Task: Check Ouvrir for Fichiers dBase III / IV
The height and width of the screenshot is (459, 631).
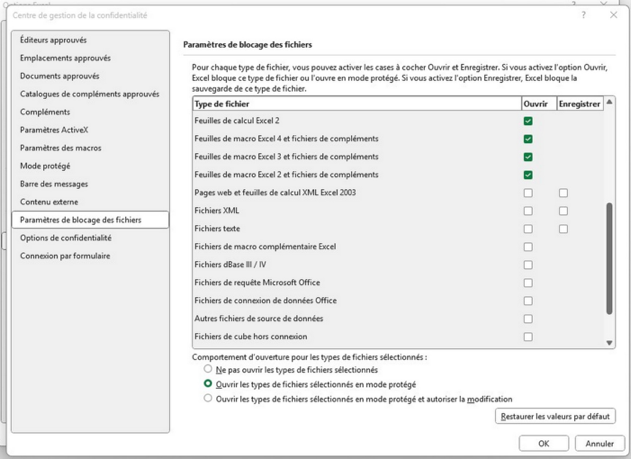Action: 528,265
